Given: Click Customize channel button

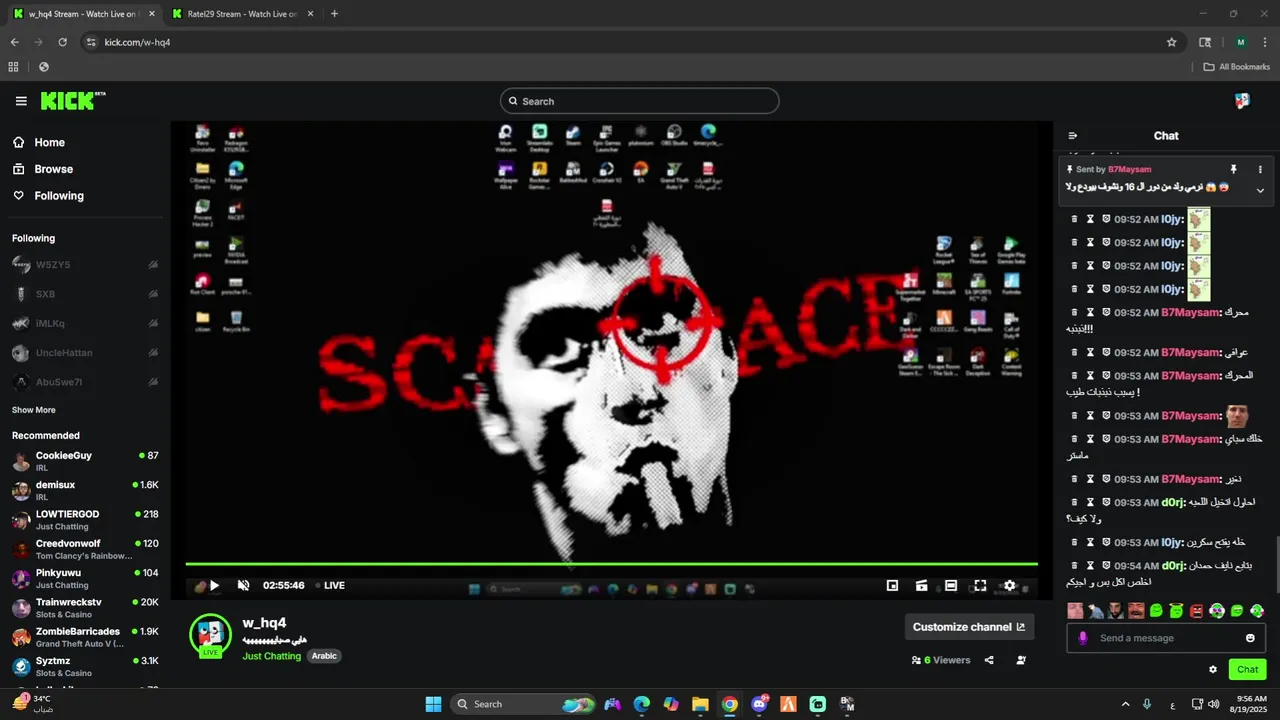Looking at the screenshot, I should 969,627.
